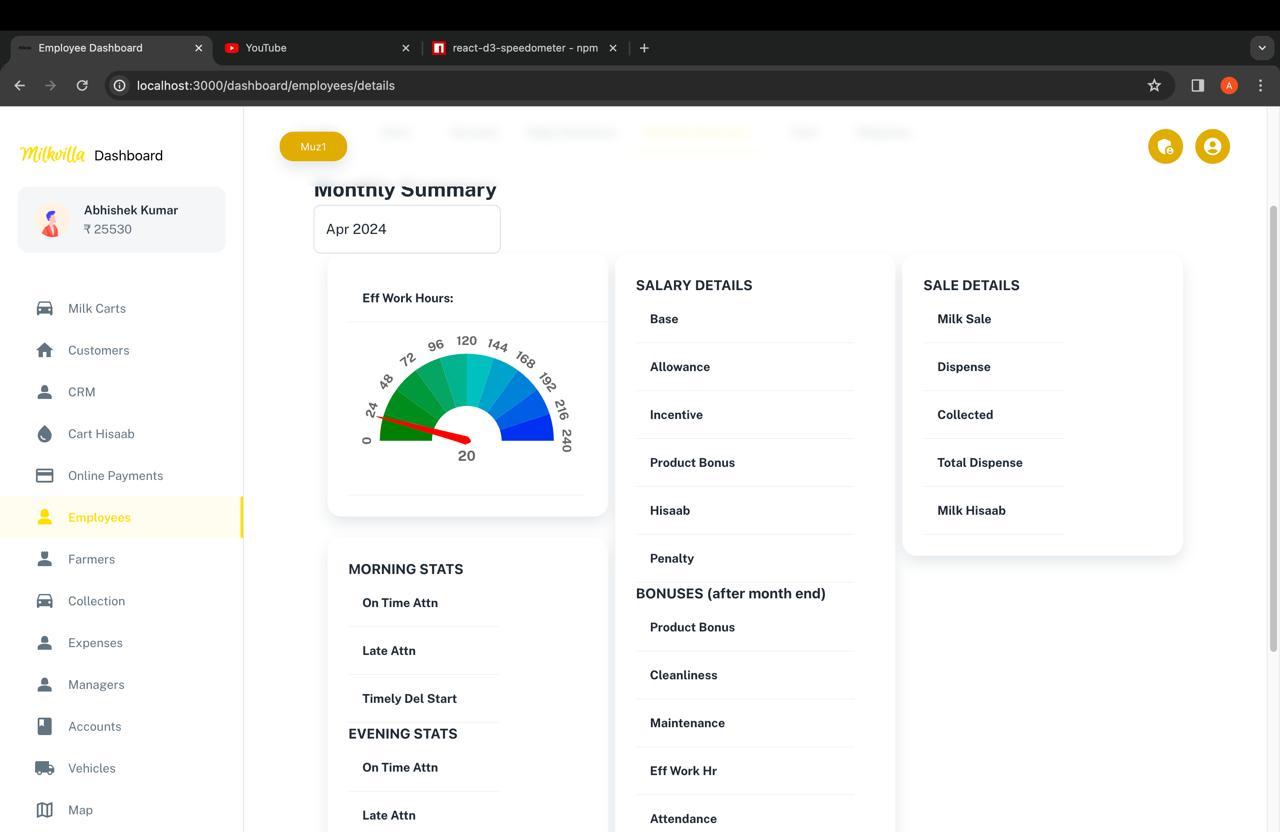1280x832 pixels.
Task: Click the Muz1 button
Action: click(x=313, y=146)
